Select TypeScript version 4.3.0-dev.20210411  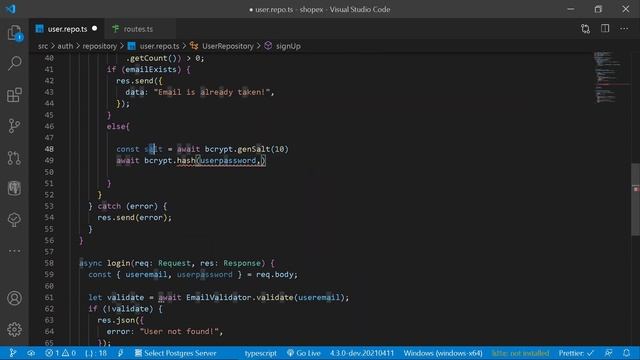[362, 353]
